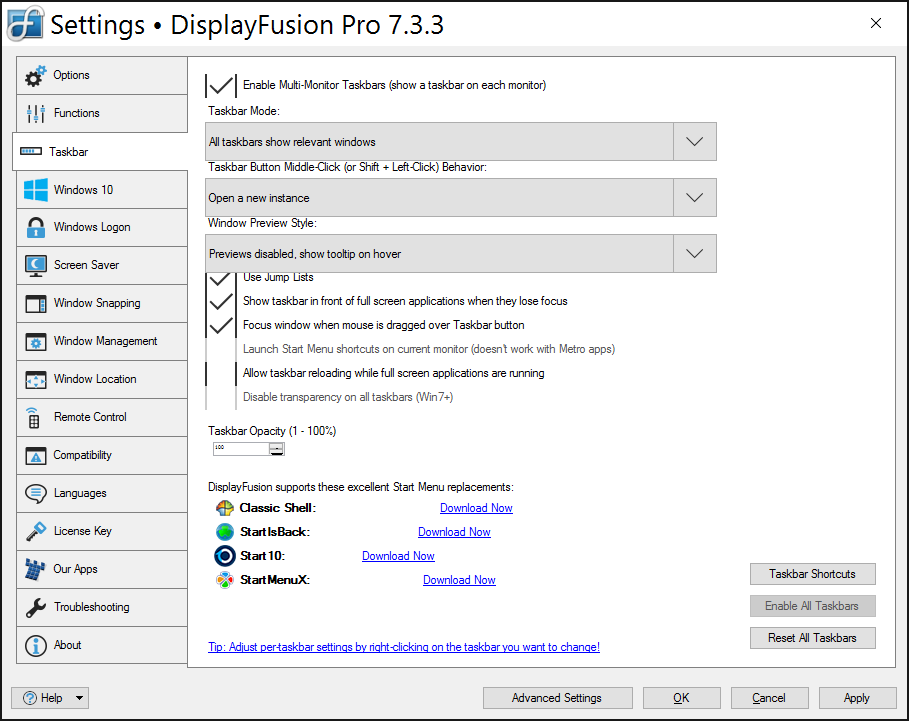This screenshot has width=909, height=721.
Task: Enable taskbar reloading during full screen apps
Action: click(221, 373)
